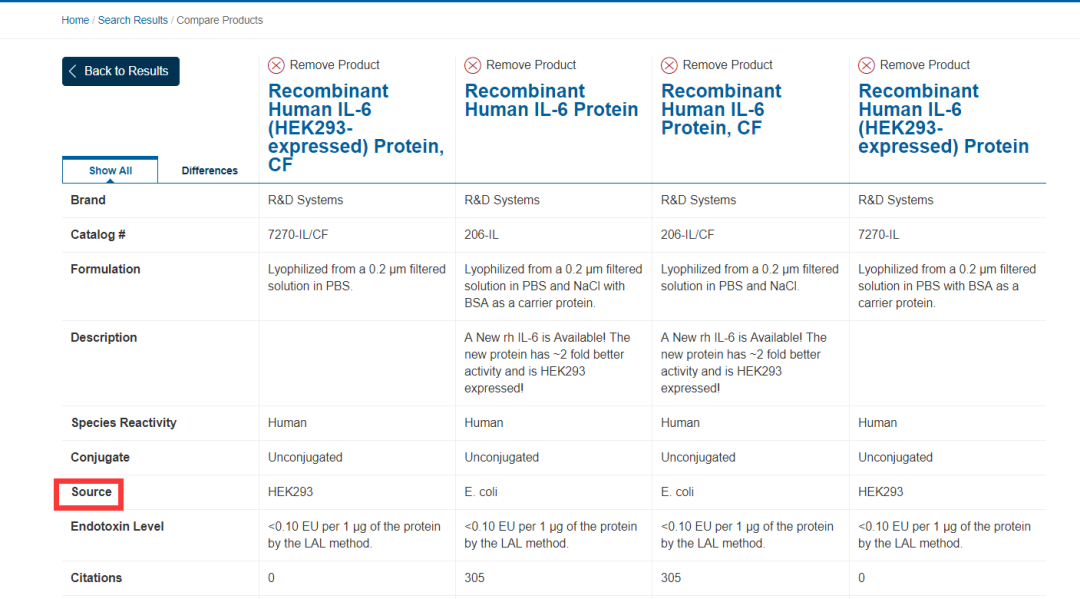
Task: Click the Source row label
Action: tap(91, 492)
